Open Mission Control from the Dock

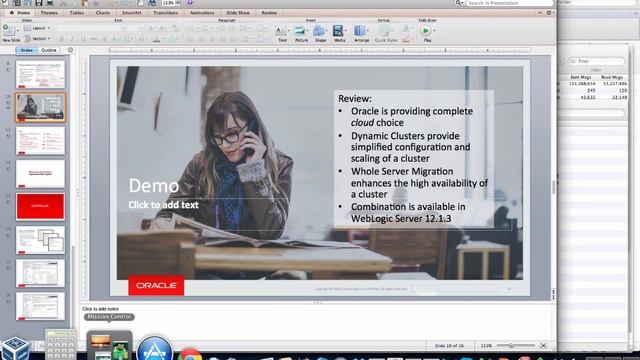click(x=109, y=346)
